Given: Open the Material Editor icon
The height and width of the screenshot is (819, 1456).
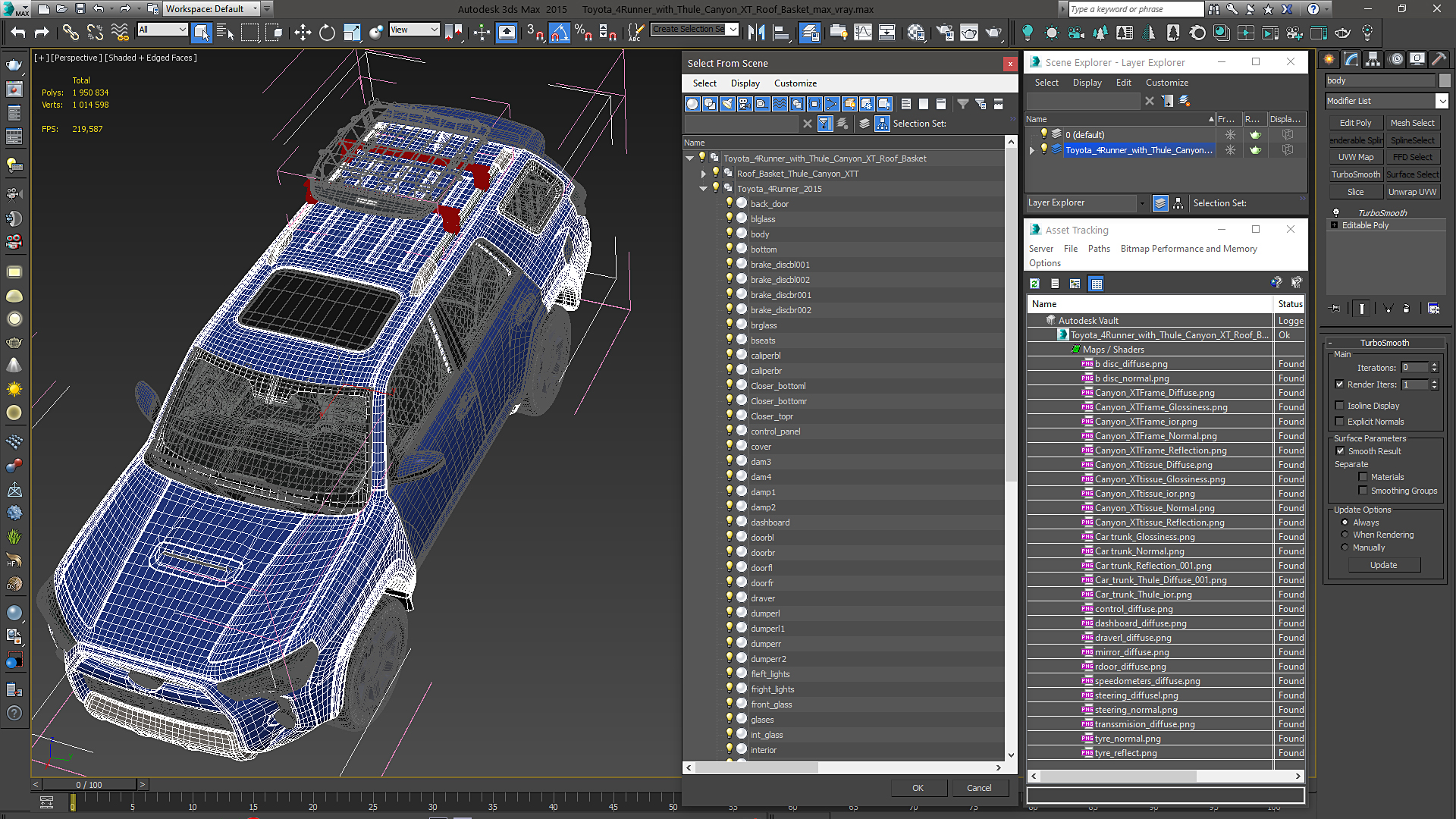Looking at the screenshot, I should click(916, 32).
